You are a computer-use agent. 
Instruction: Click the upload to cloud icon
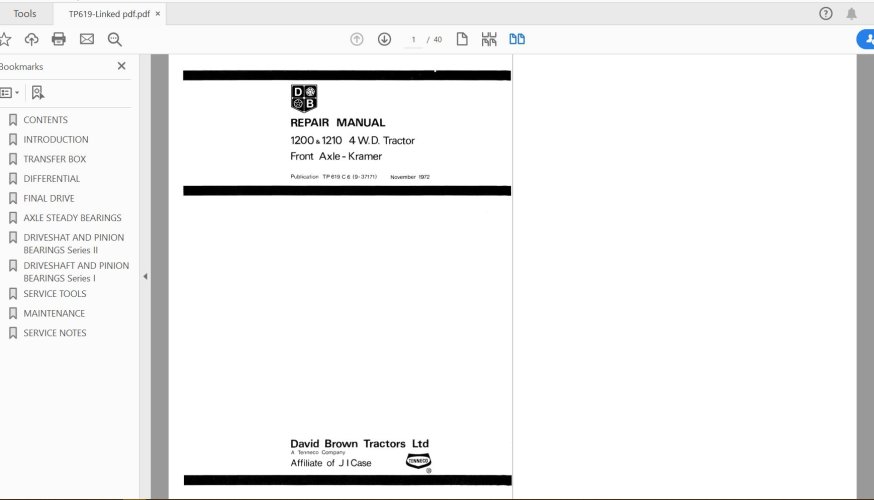[x=32, y=39]
